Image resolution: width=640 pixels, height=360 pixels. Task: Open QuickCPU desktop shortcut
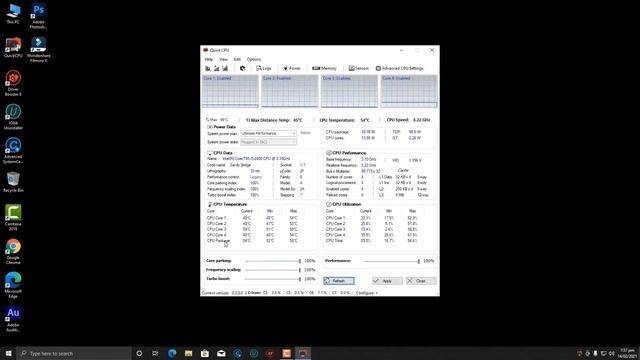click(x=13, y=47)
